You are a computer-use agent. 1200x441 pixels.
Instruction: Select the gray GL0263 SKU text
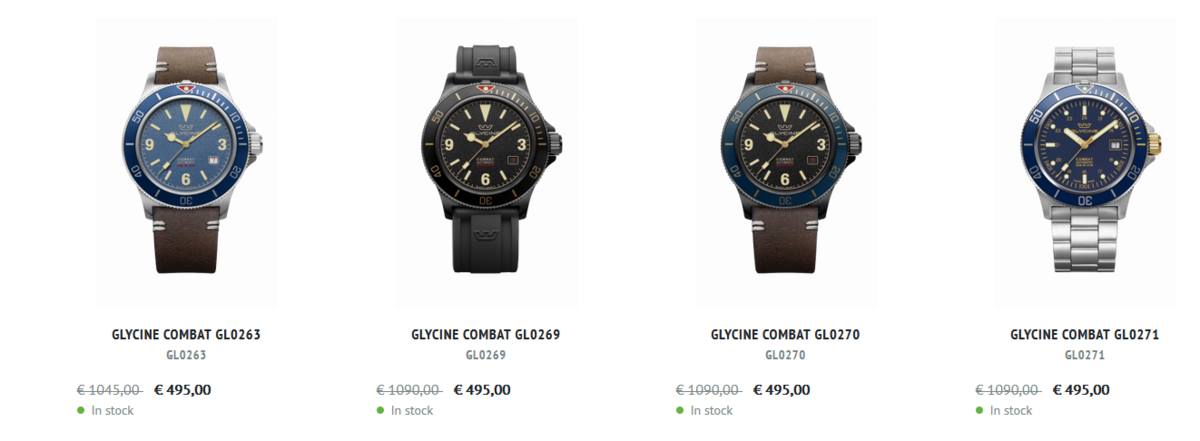pos(186,355)
